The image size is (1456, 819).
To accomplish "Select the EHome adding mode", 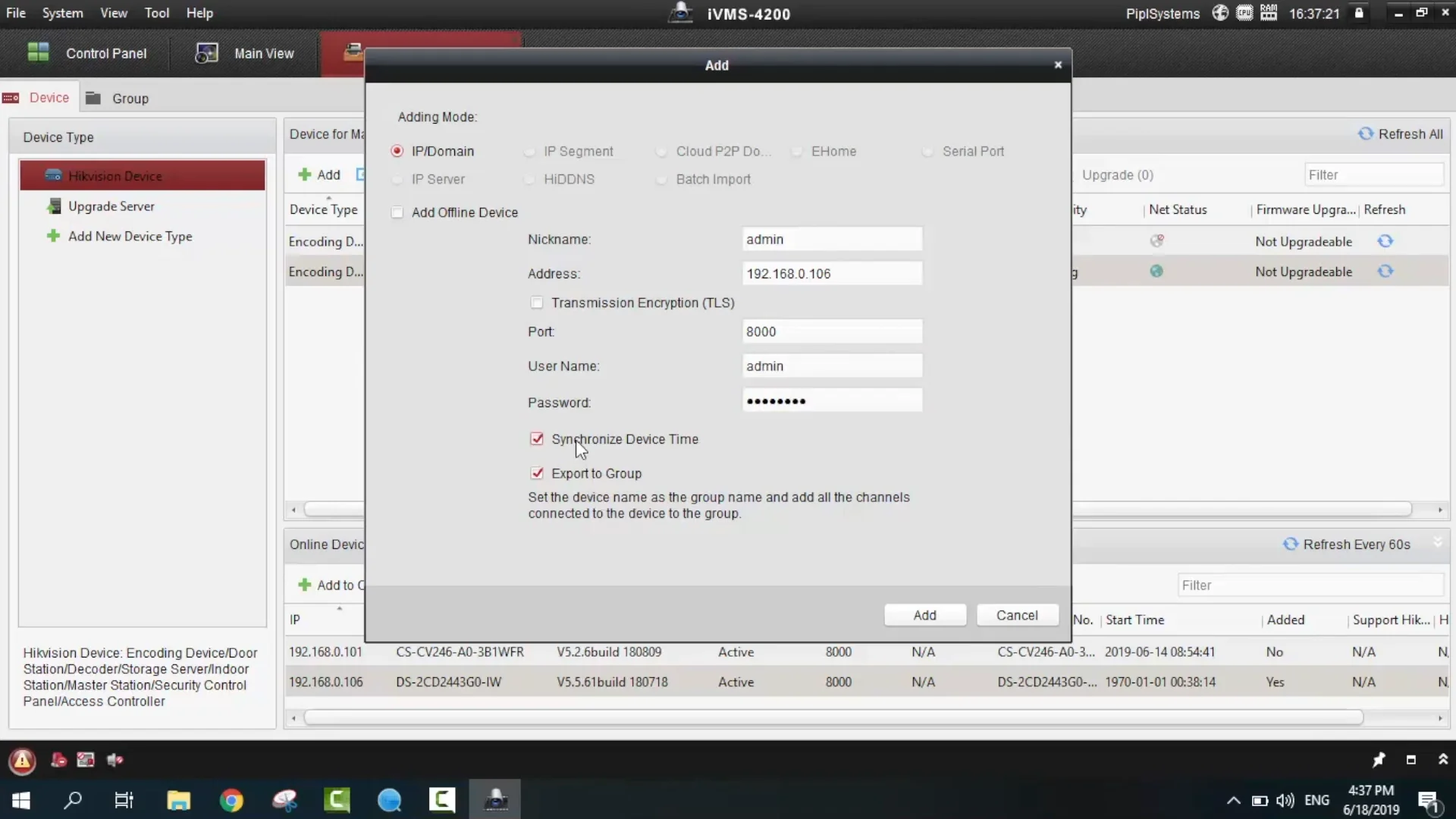I will coord(797,152).
